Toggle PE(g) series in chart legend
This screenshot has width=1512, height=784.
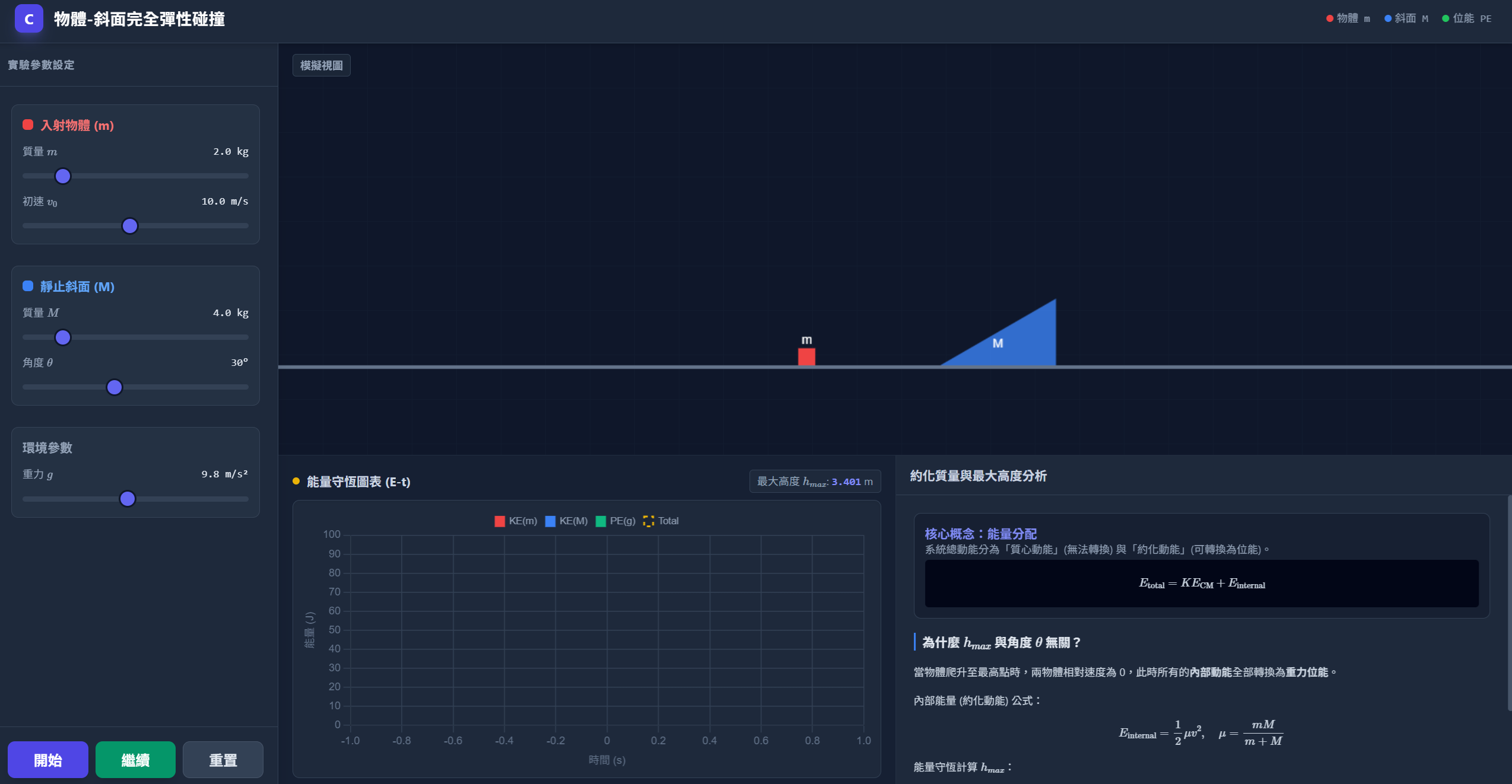tap(615, 521)
